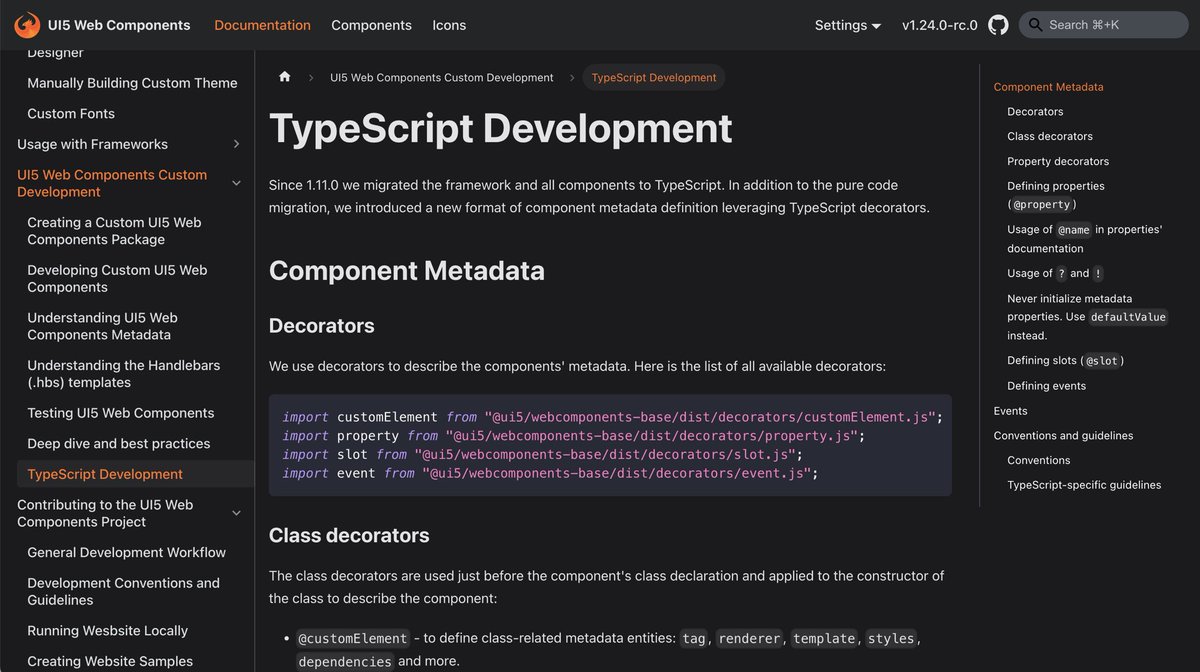Jump to Events in table of contents

click(1010, 411)
